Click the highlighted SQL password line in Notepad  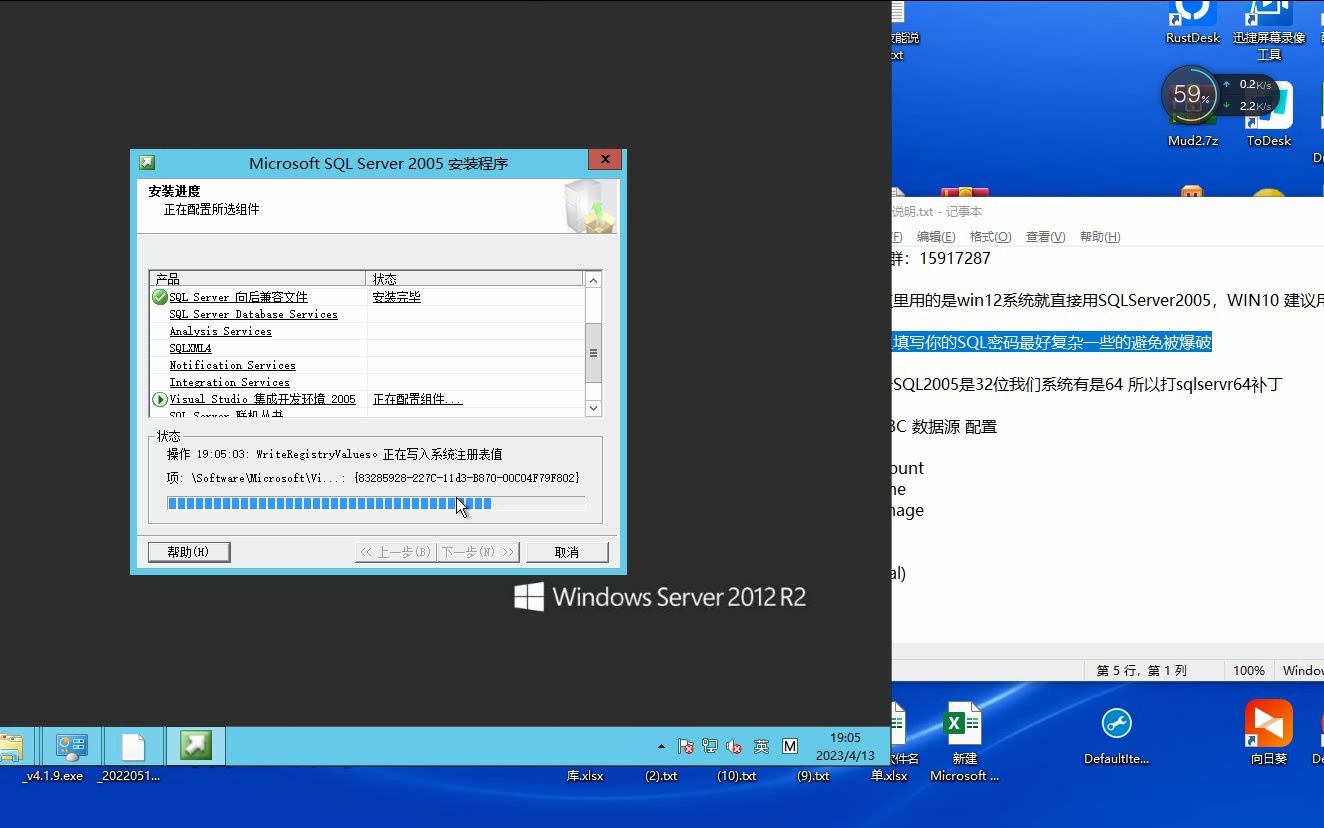1051,342
